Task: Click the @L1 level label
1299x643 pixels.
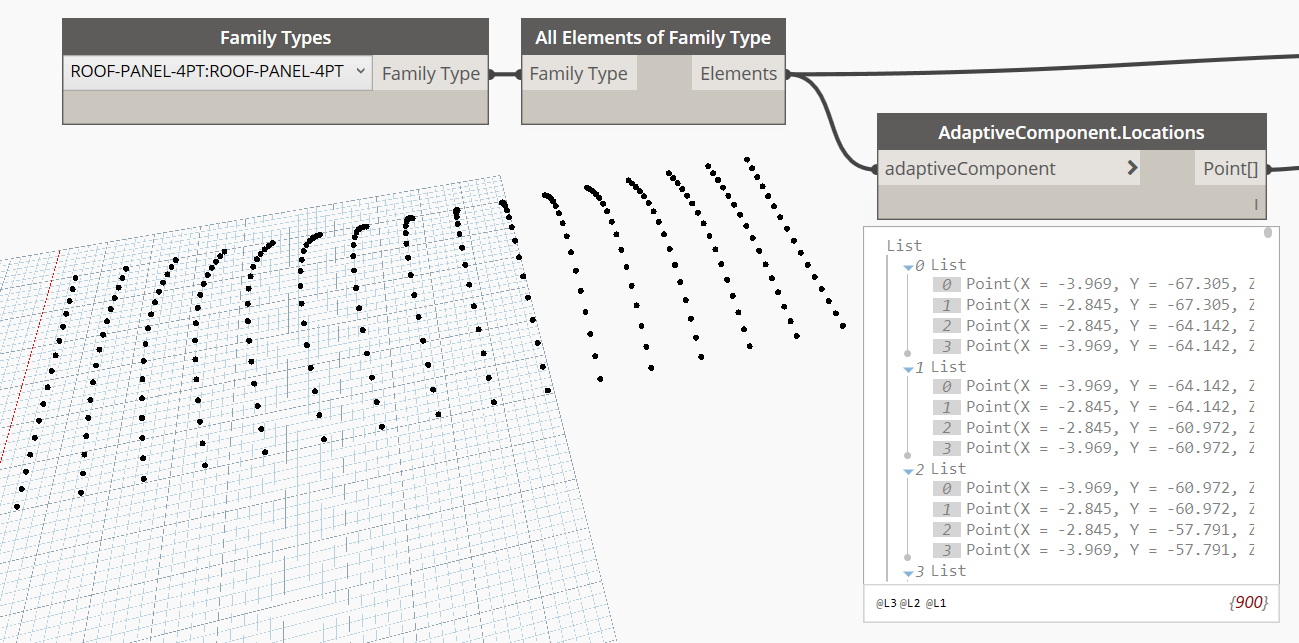Action: pyautogui.click(x=936, y=603)
